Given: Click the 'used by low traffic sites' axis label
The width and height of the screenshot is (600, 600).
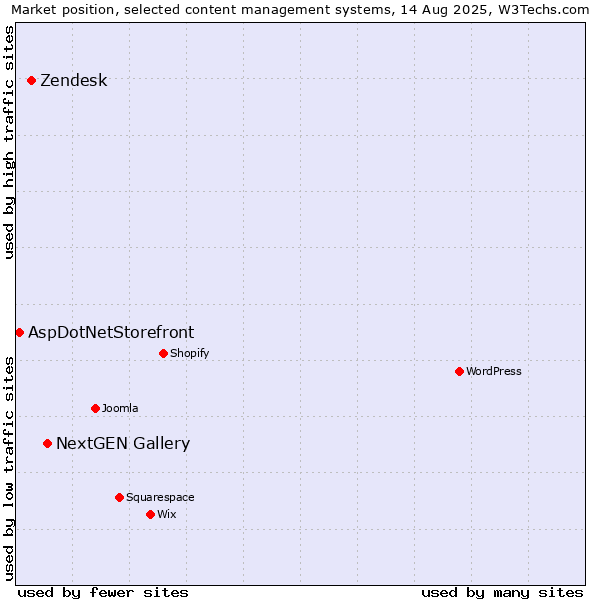Looking at the screenshot, I should coord(9,469).
